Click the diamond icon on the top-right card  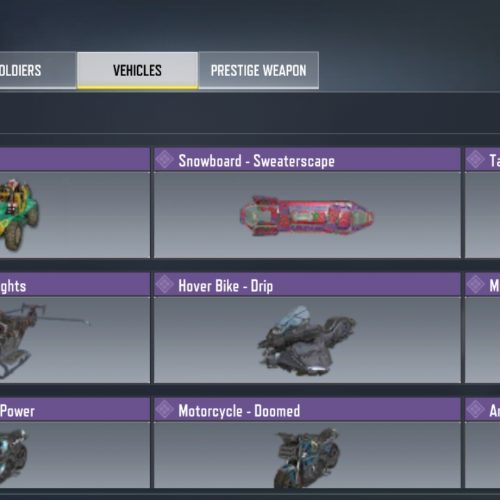[x=475, y=159]
